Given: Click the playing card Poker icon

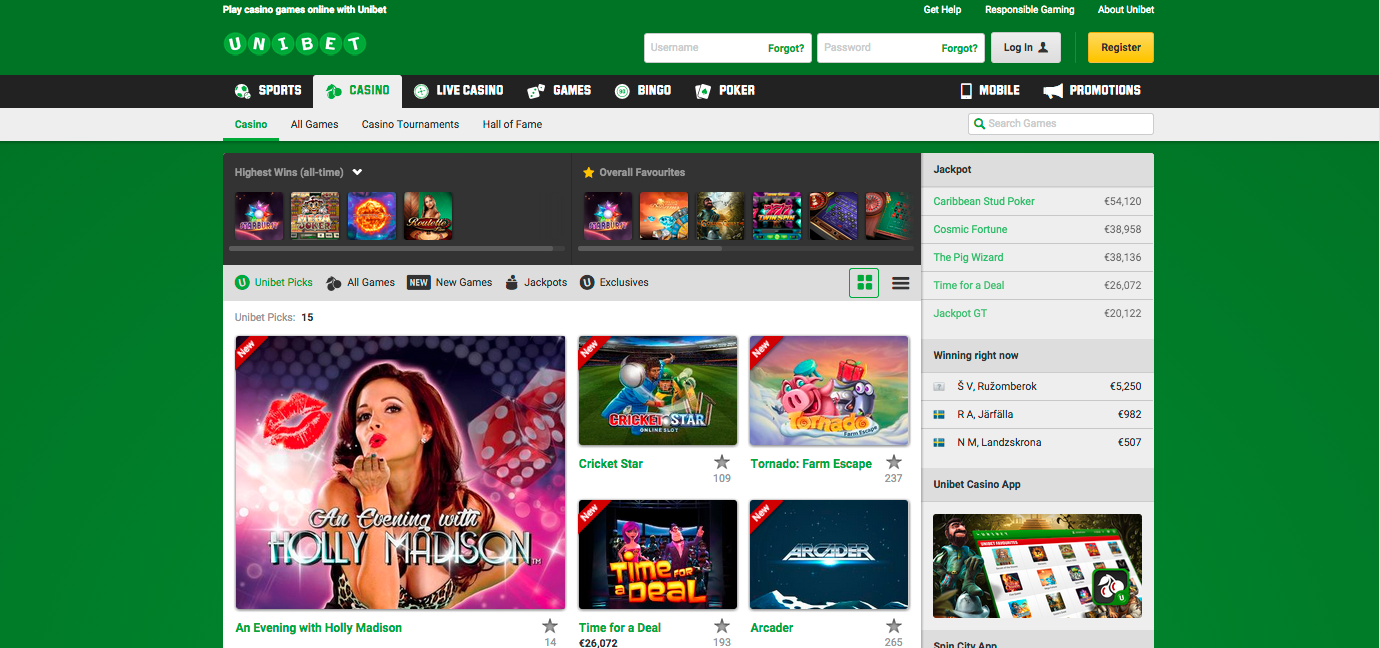Looking at the screenshot, I should pos(703,91).
